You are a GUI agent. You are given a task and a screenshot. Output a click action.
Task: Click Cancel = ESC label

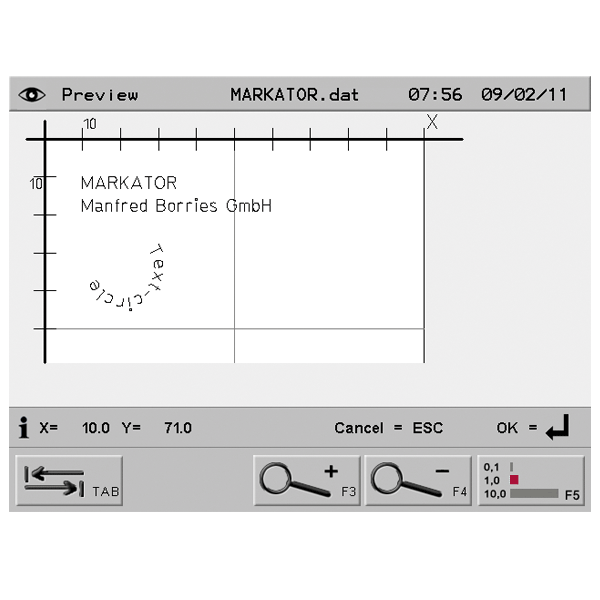[388, 428]
